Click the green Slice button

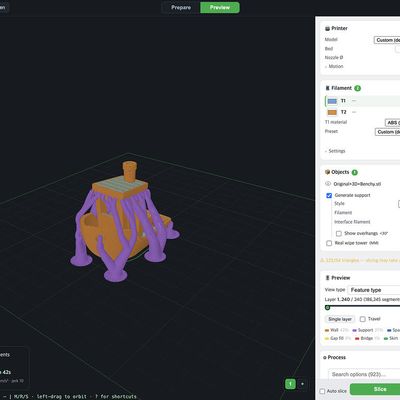[375, 389]
